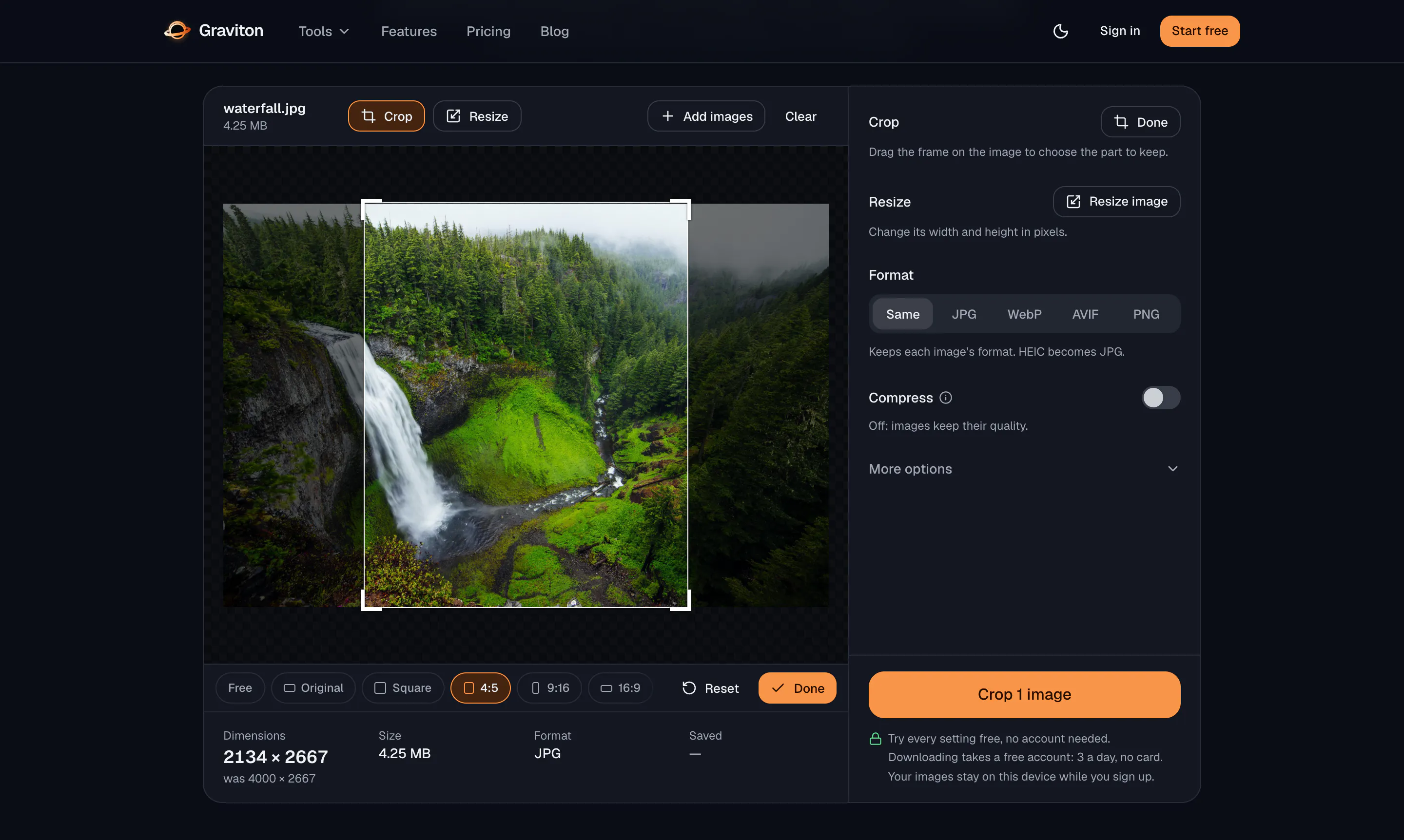Choose AVIF output format
1404x840 pixels.
click(x=1085, y=314)
